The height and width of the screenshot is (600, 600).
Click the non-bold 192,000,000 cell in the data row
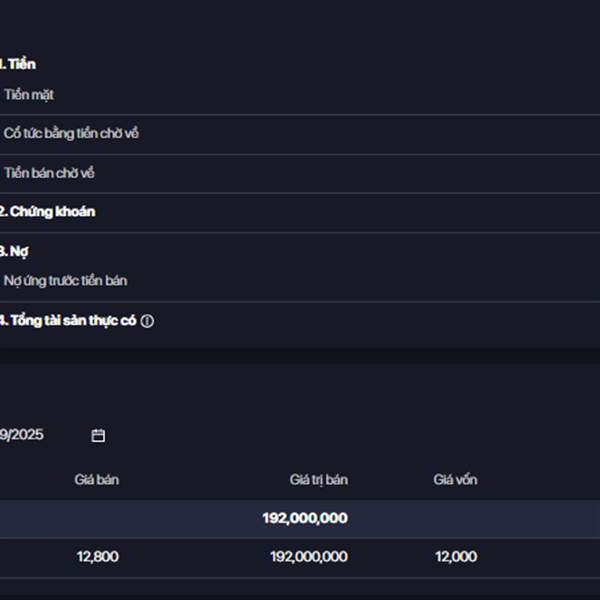(308, 557)
